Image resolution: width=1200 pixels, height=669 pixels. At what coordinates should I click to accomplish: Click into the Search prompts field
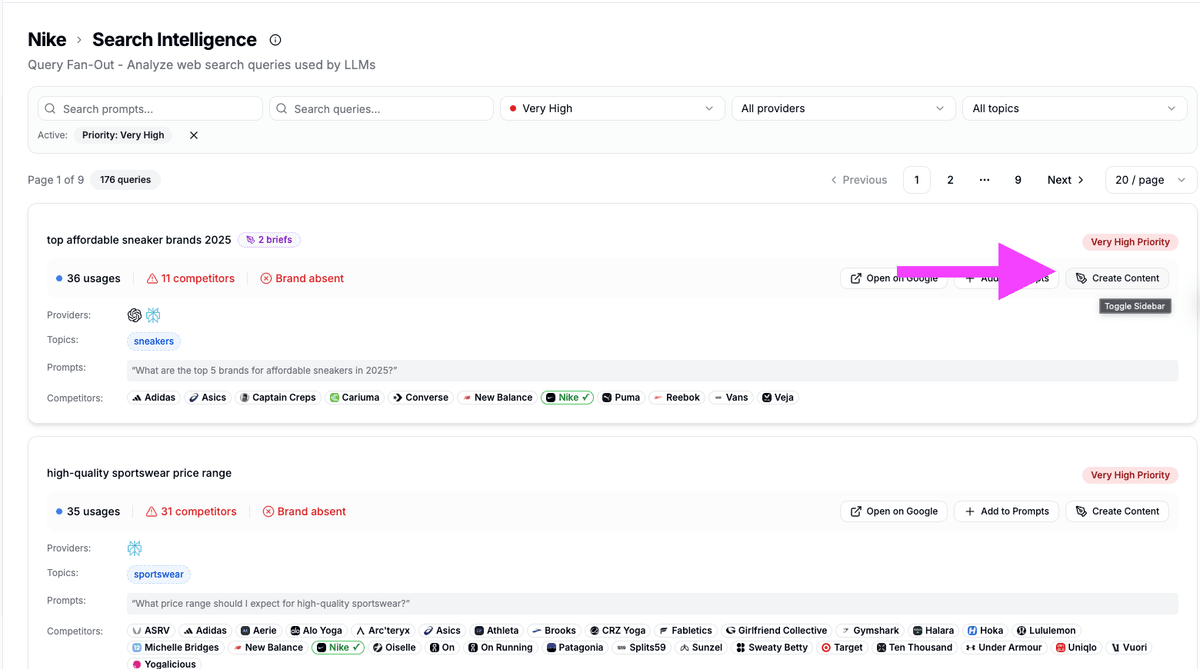point(150,108)
